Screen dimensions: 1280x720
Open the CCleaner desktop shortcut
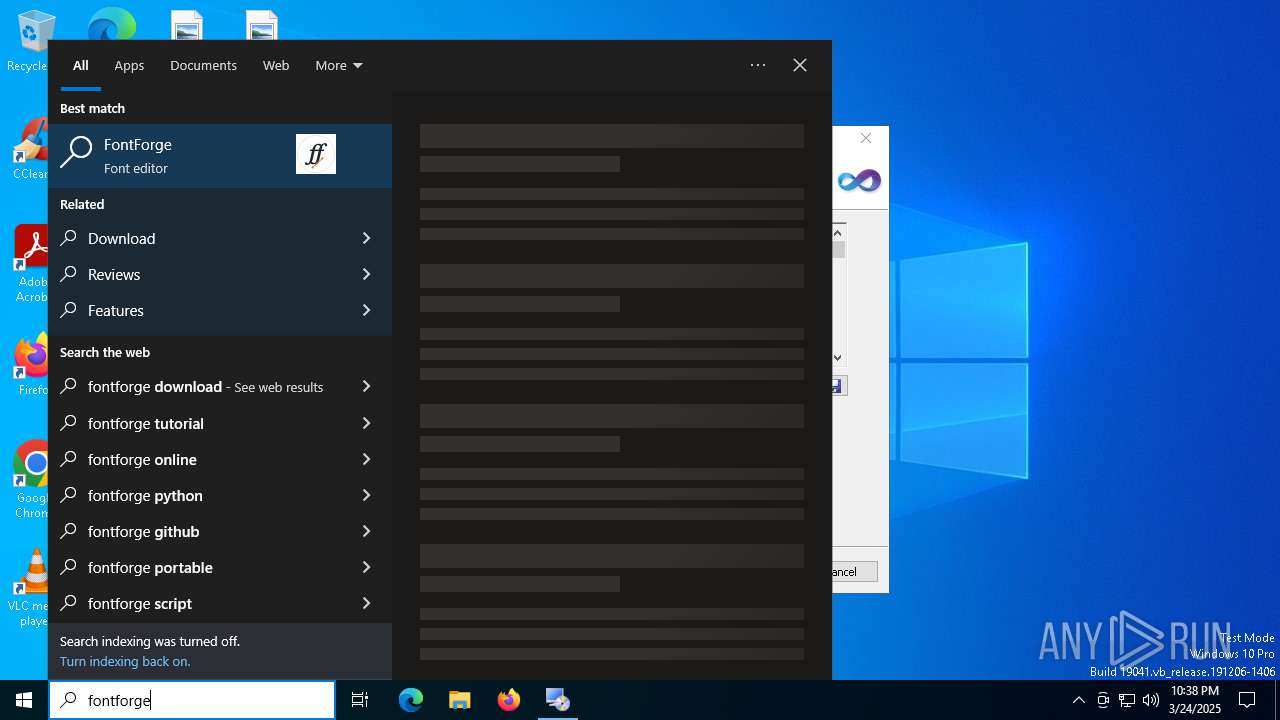point(30,149)
